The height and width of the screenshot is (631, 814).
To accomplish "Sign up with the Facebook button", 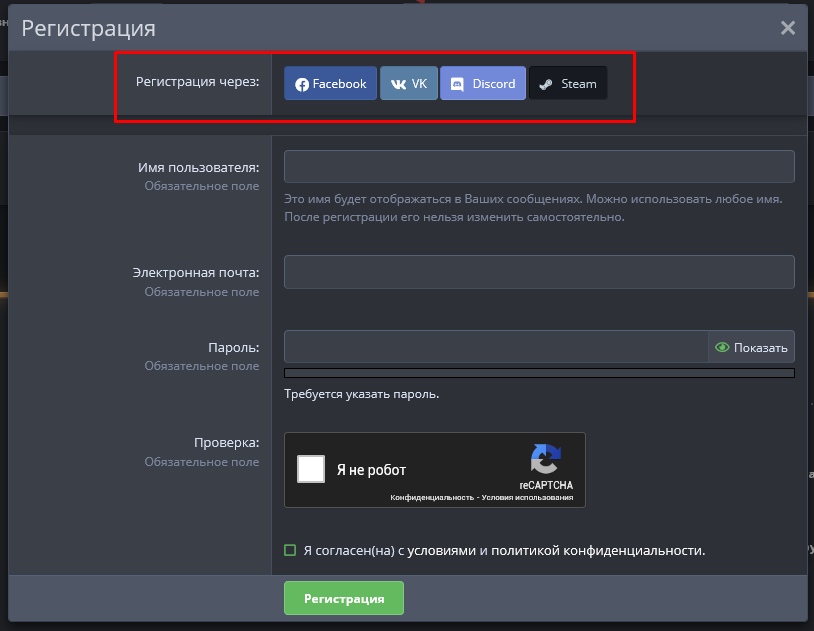I will 330,84.
